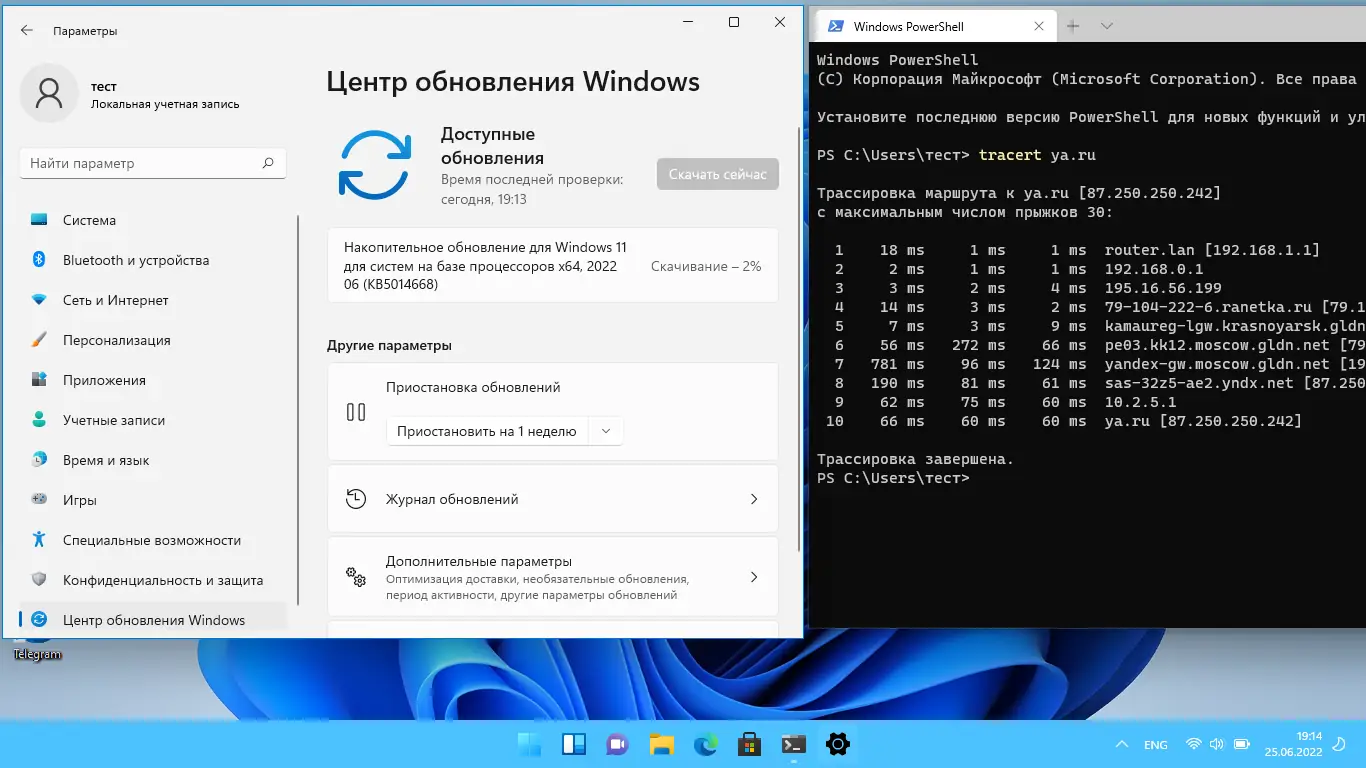Click Трассировка завершена text in PowerShell

915,459
